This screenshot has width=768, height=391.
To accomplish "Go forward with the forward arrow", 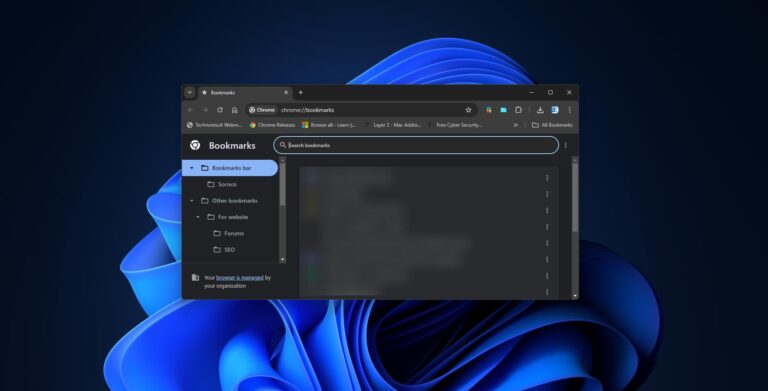I will point(205,110).
